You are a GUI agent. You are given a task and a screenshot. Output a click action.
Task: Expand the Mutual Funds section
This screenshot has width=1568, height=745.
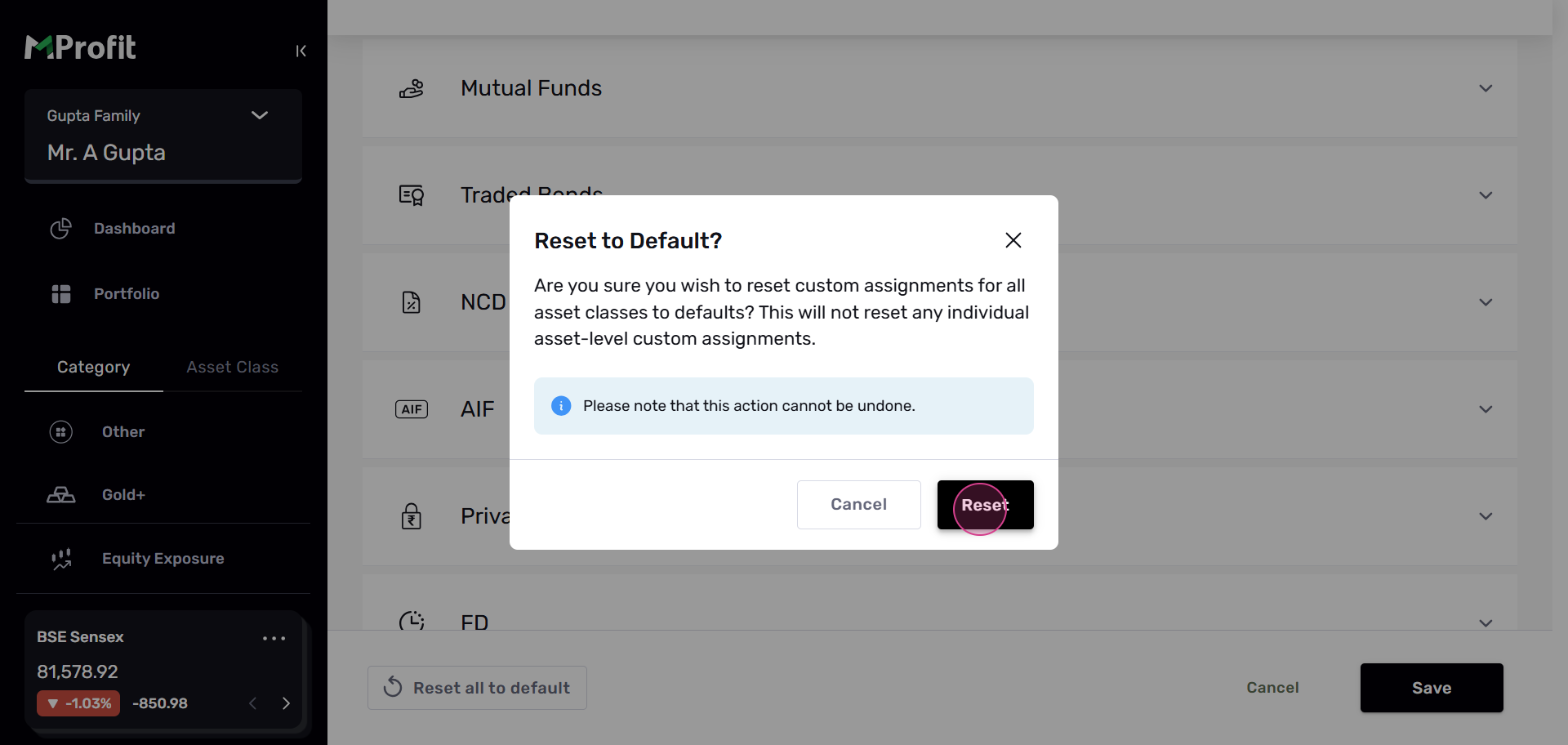(x=1486, y=88)
